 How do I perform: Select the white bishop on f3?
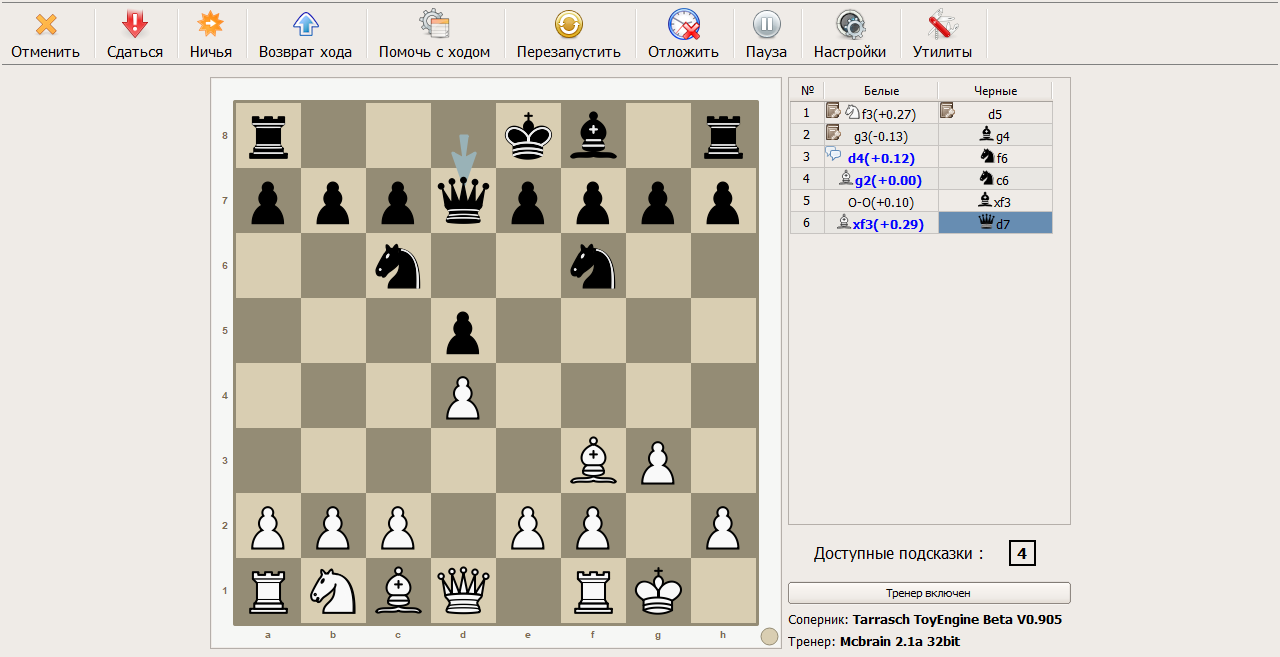(594, 461)
